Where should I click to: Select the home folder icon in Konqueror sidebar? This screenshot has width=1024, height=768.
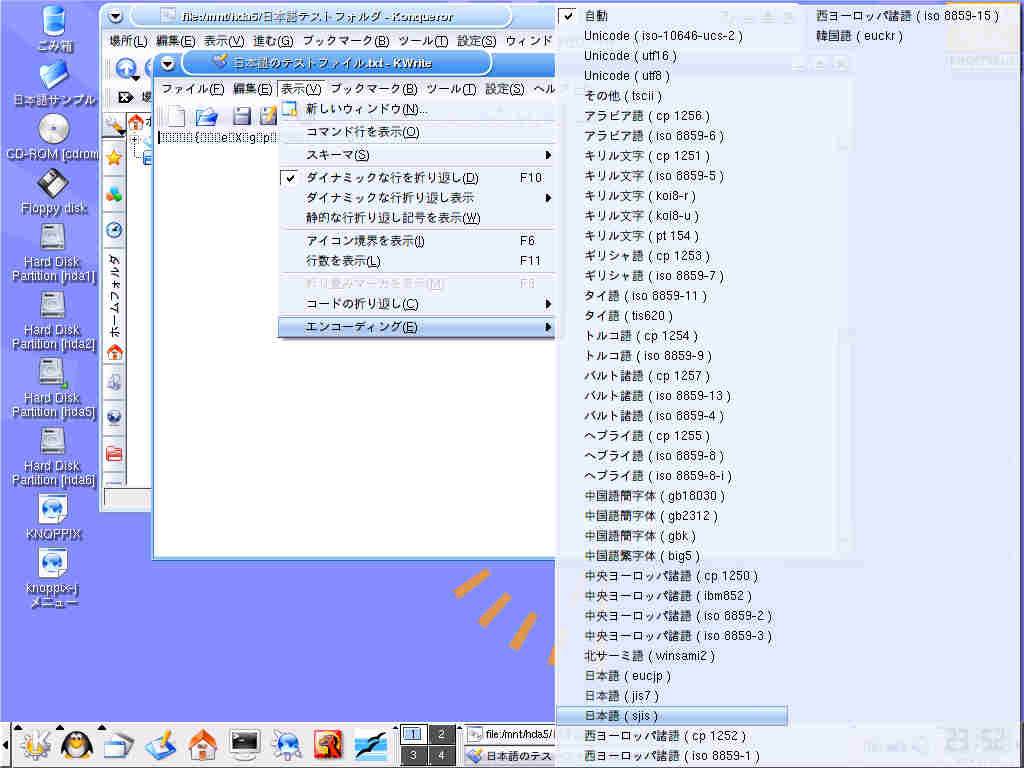pyautogui.click(x=115, y=353)
